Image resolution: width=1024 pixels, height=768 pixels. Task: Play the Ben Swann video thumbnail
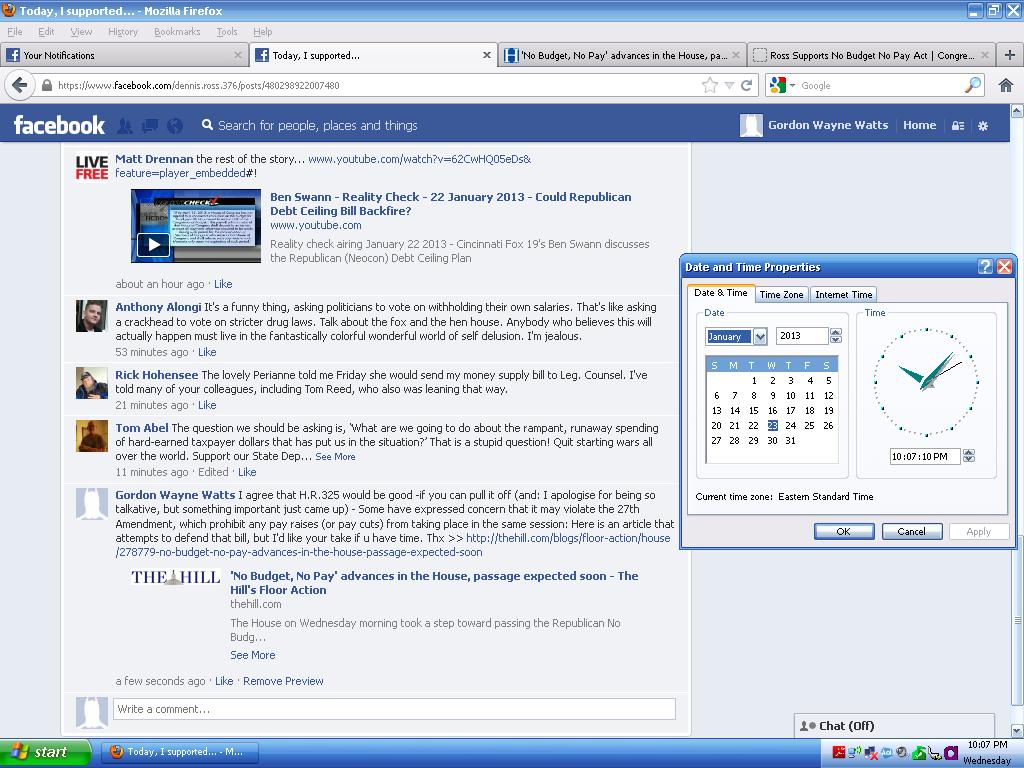point(196,226)
